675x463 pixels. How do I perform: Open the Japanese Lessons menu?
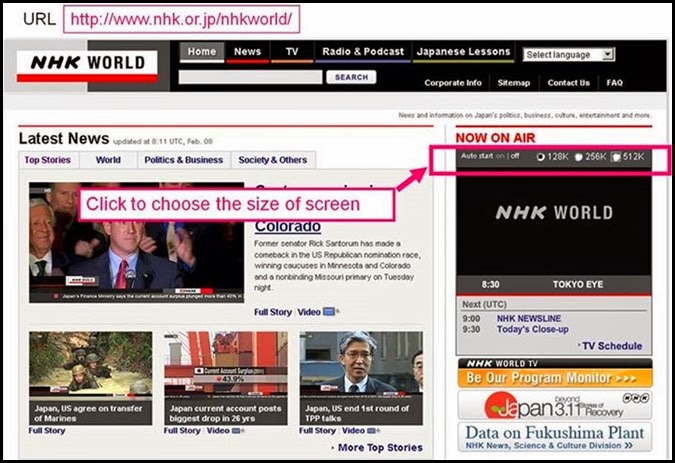tap(463, 52)
